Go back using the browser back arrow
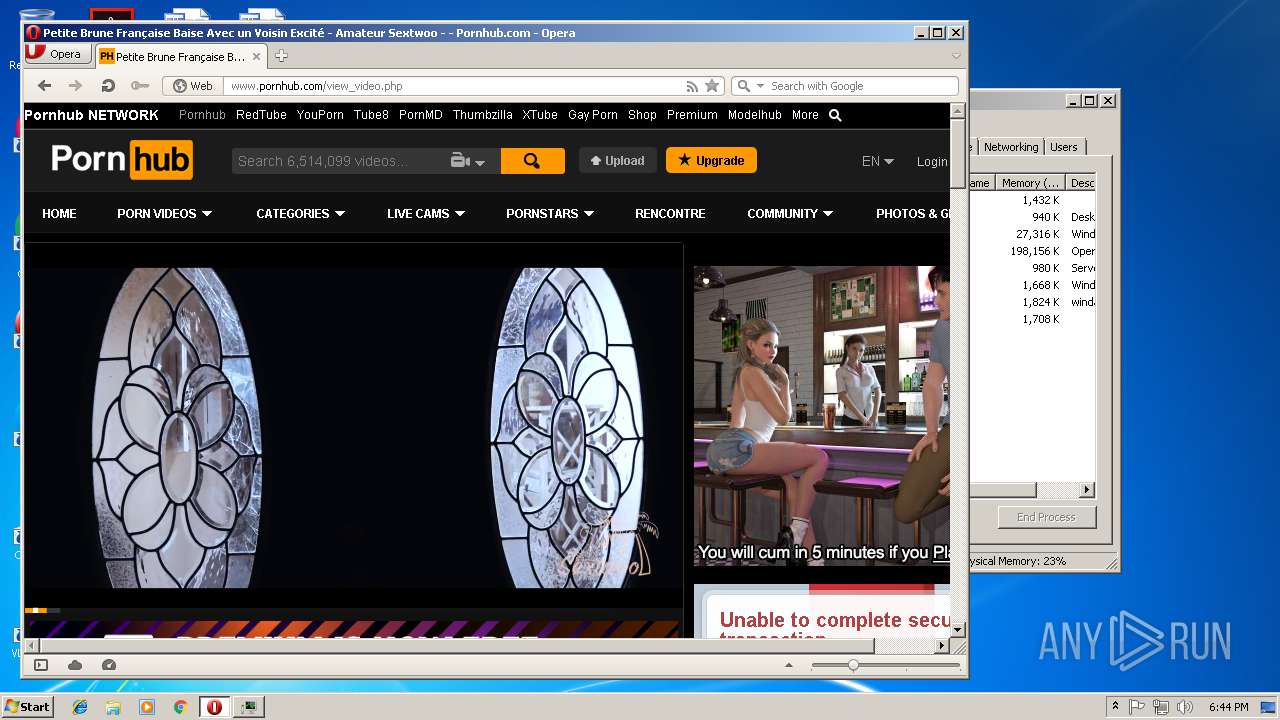The image size is (1280, 720). point(44,86)
